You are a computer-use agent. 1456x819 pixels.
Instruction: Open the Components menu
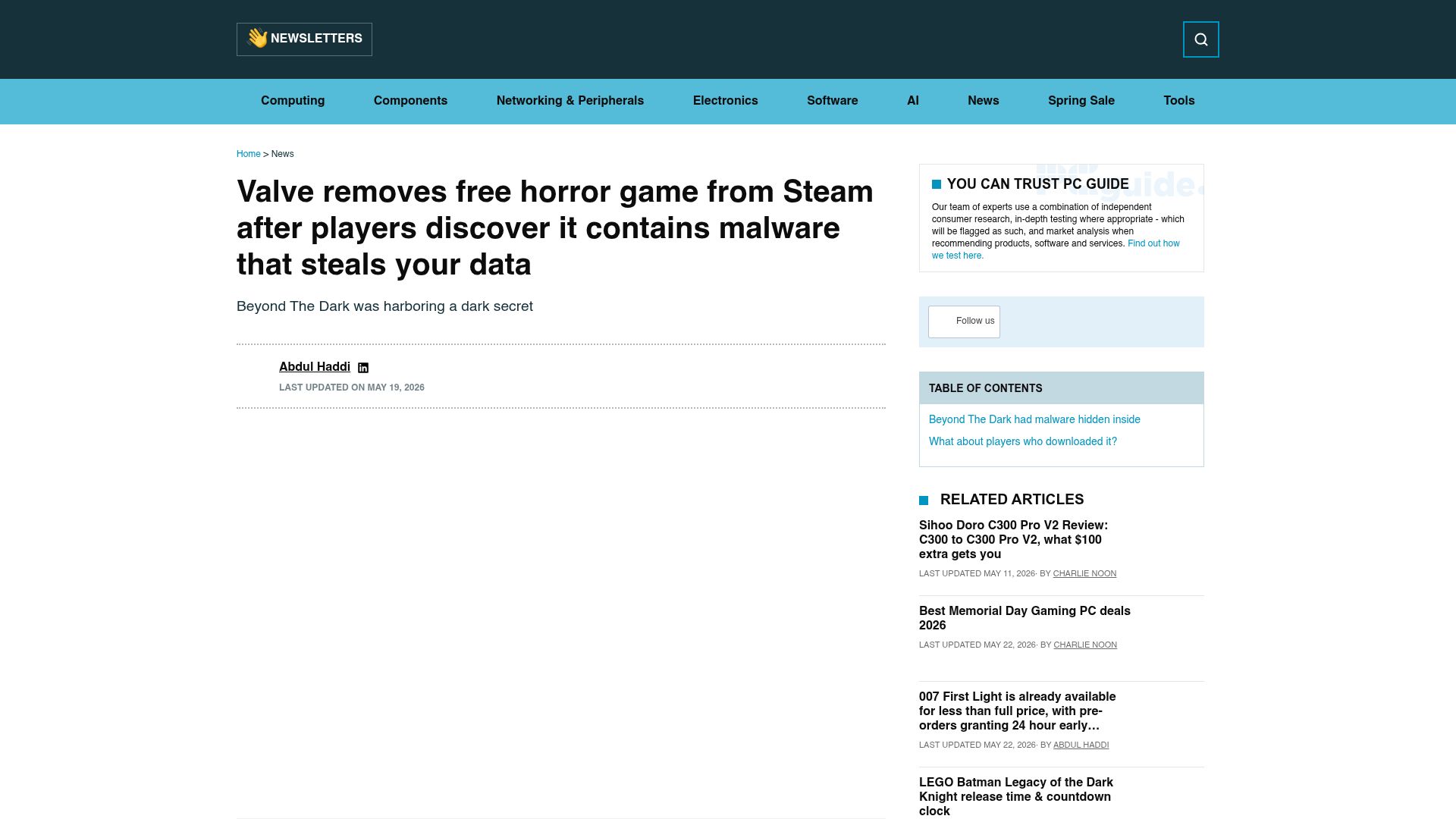click(410, 101)
